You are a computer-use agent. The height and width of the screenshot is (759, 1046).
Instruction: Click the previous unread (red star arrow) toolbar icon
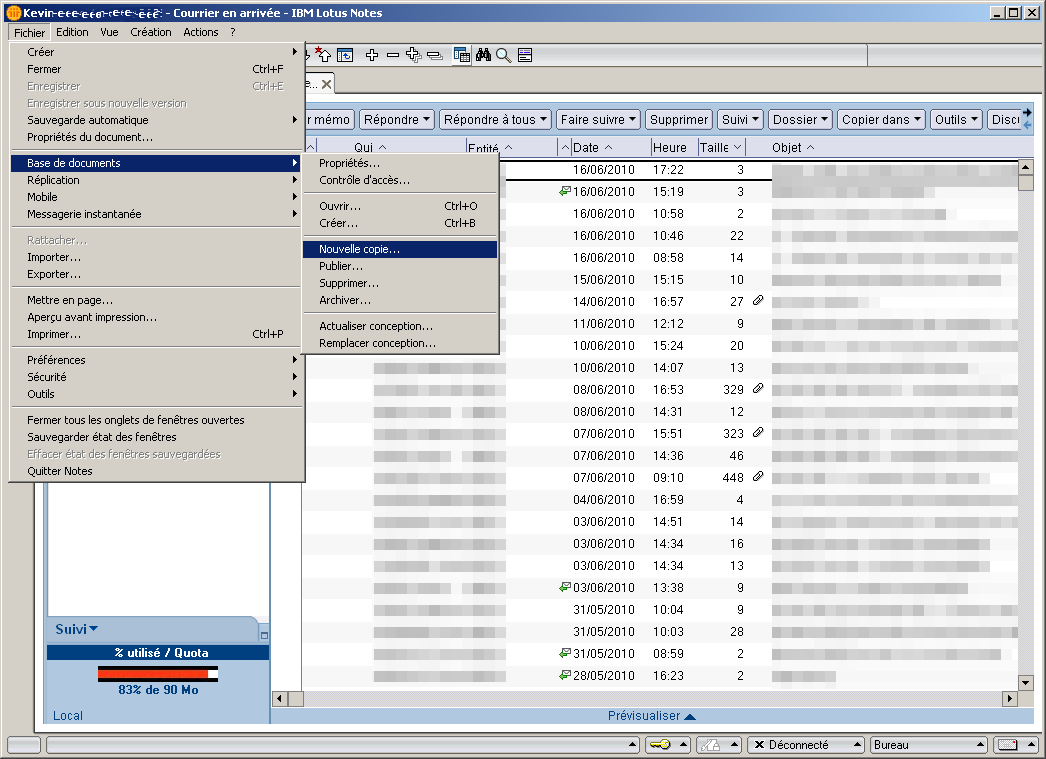pos(323,55)
